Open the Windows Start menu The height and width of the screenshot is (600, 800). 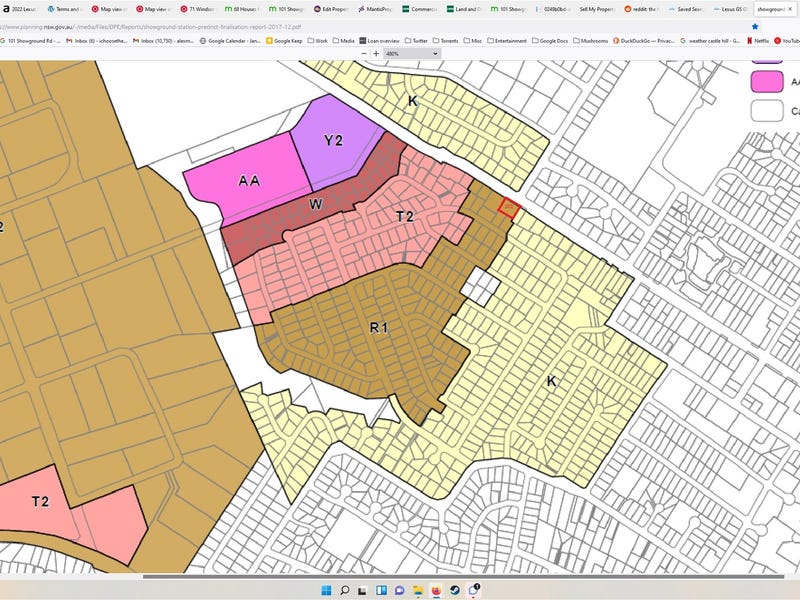(326, 590)
